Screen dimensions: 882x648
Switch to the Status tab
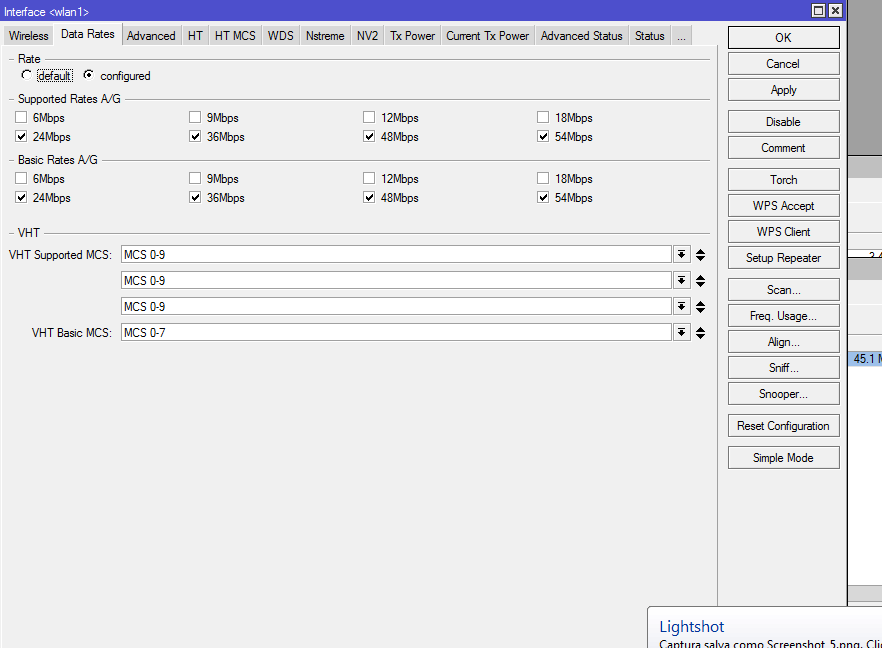650,35
